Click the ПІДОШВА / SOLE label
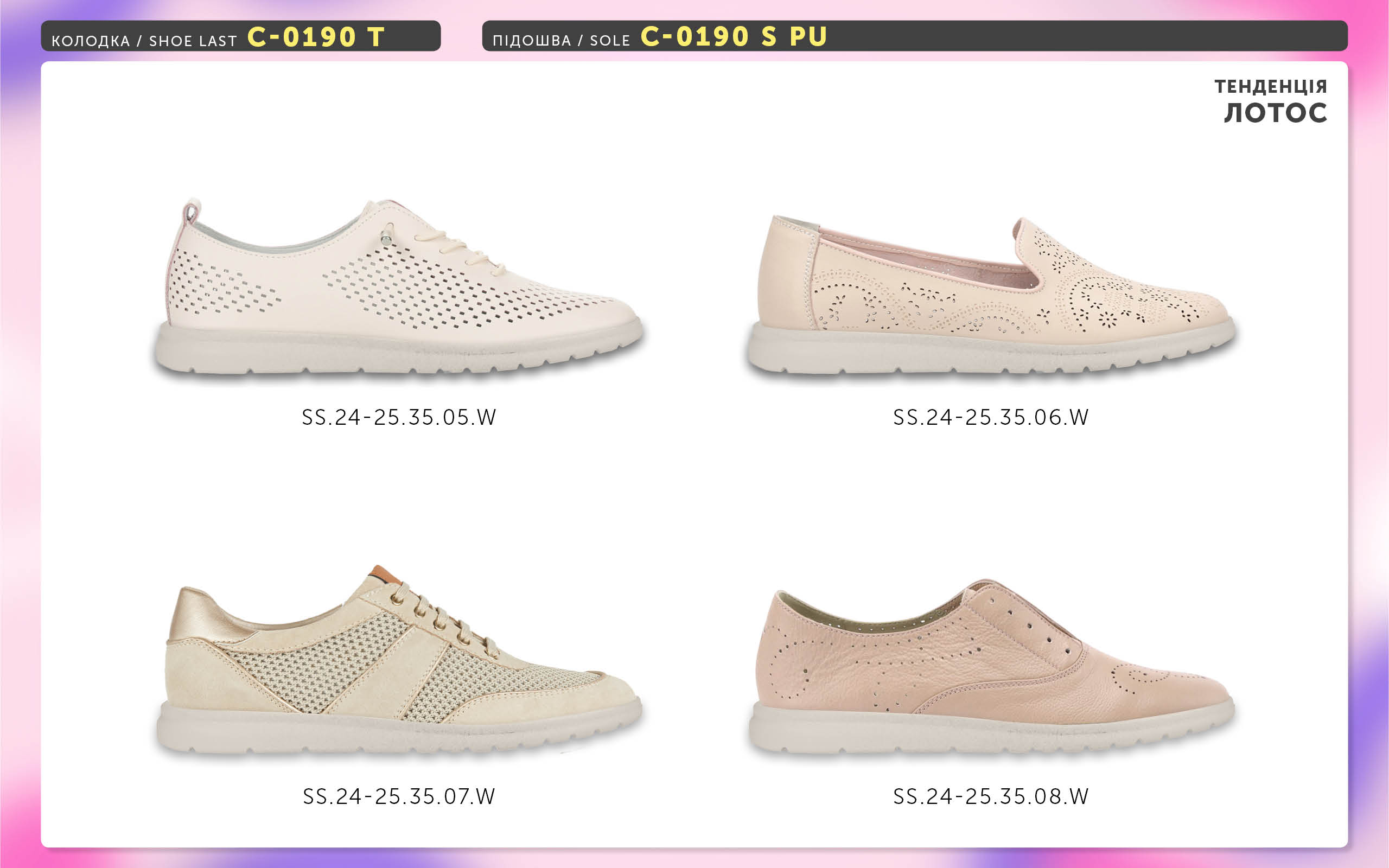Image resolution: width=1389 pixels, height=868 pixels. point(562,40)
